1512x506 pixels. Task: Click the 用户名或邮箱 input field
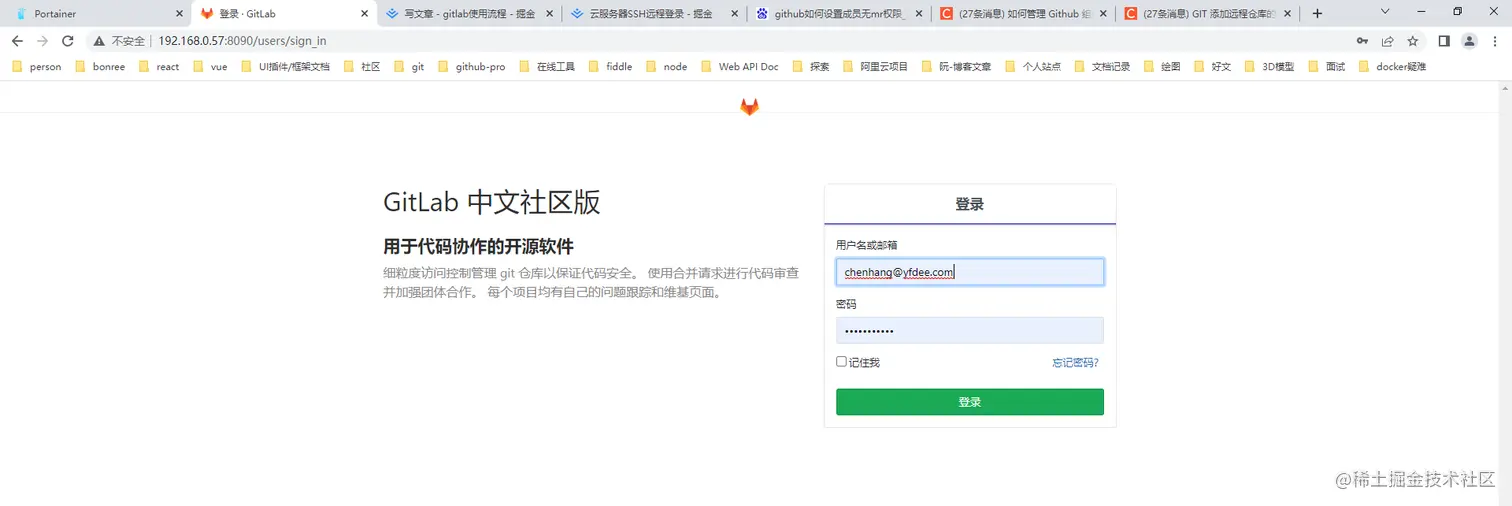coord(970,272)
